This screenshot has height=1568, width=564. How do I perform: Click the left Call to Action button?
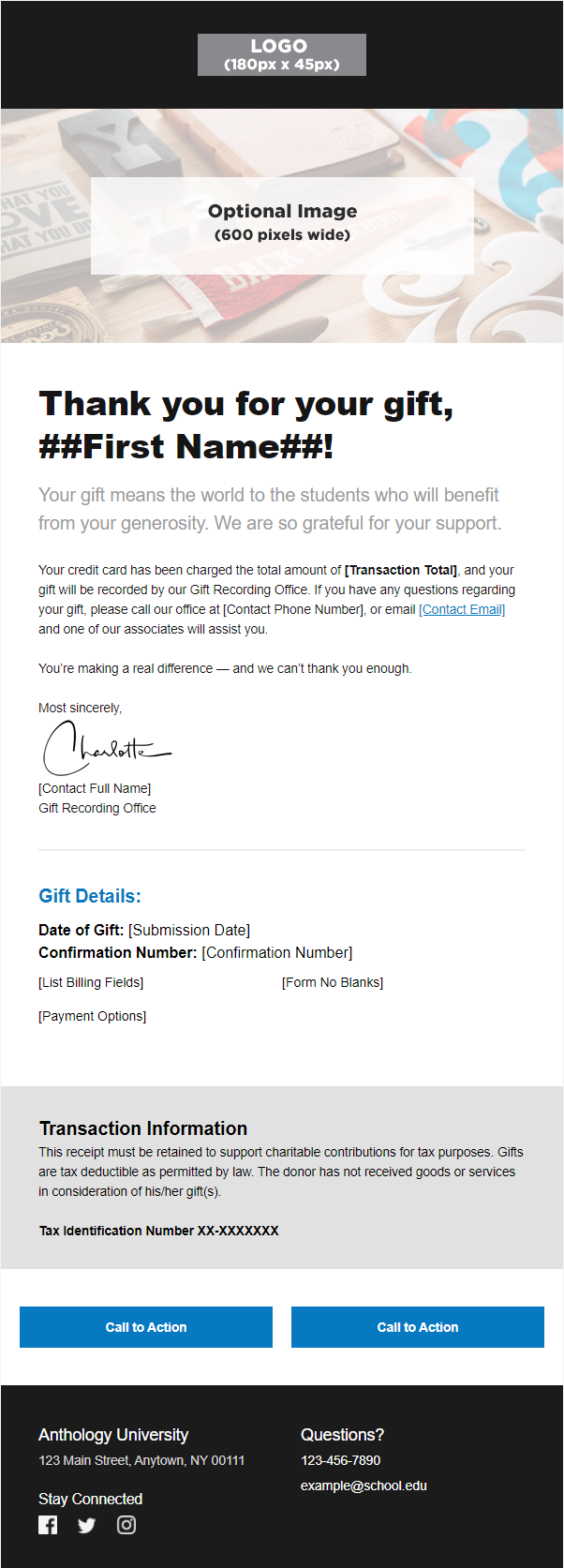pyautogui.click(x=146, y=1327)
